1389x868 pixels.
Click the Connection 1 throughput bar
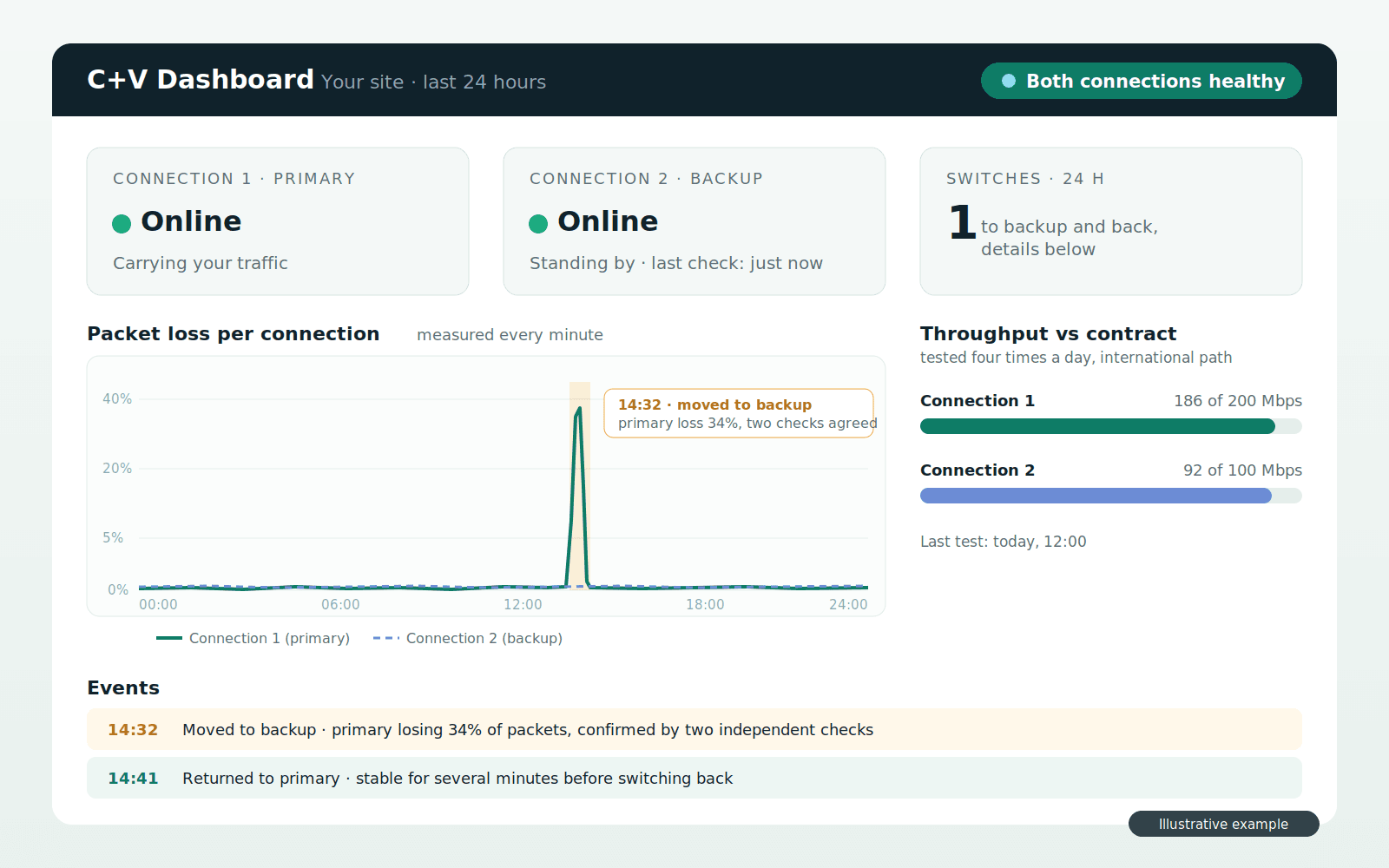click(x=1111, y=426)
